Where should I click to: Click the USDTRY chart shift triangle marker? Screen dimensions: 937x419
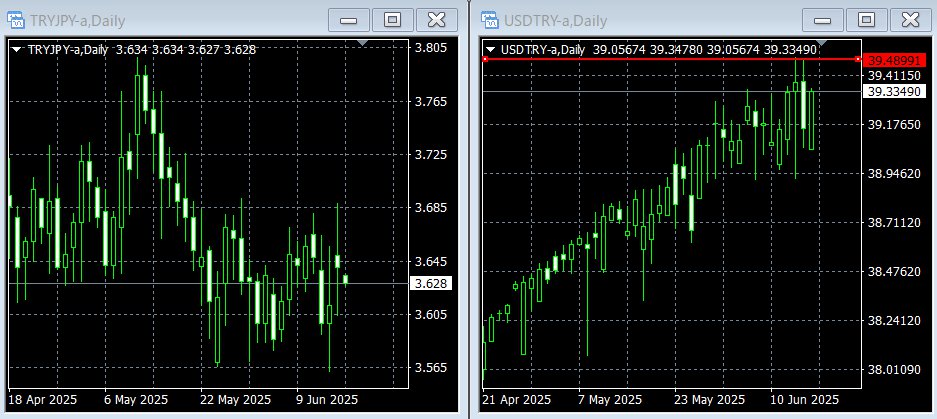pyautogui.click(x=821, y=42)
